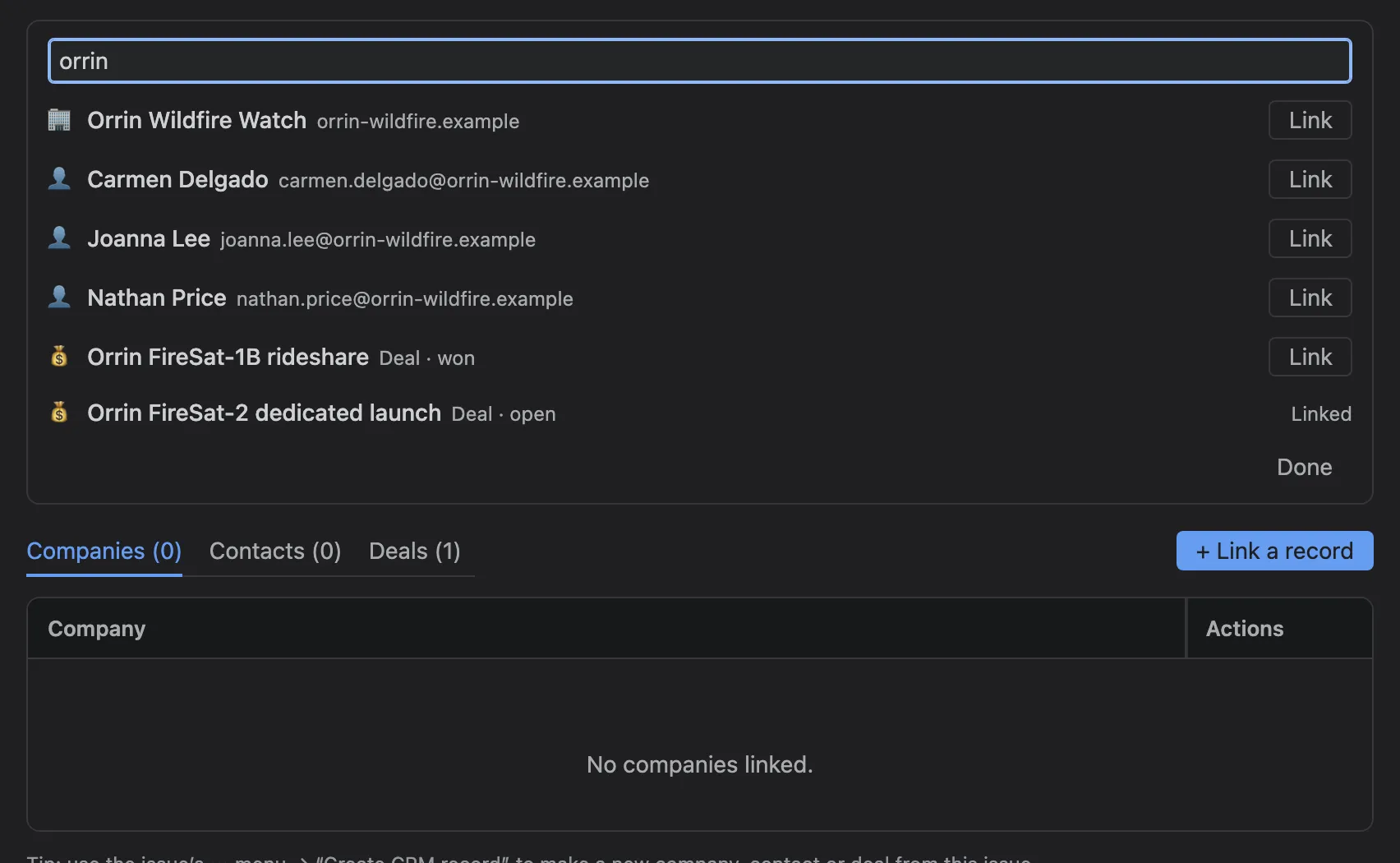The width and height of the screenshot is (1400, 863).
Task: Click the "No companies linked." message
Action: click(700, 764)
